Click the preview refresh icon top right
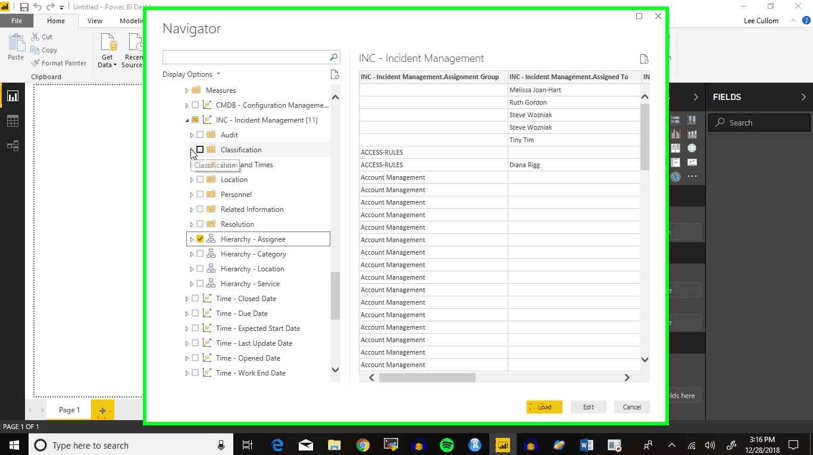Viewport: 813px width, 455px height. (644, 59)
